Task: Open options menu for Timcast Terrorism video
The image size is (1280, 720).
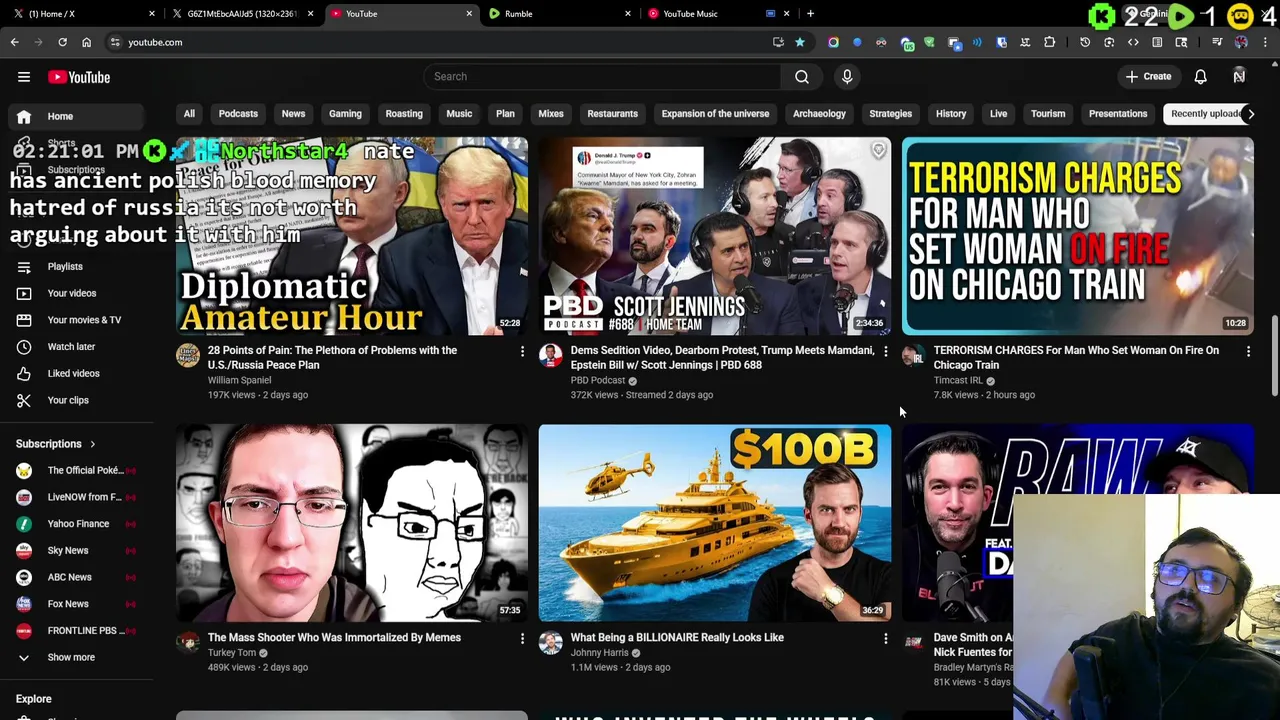Action: coord(1248,351)
